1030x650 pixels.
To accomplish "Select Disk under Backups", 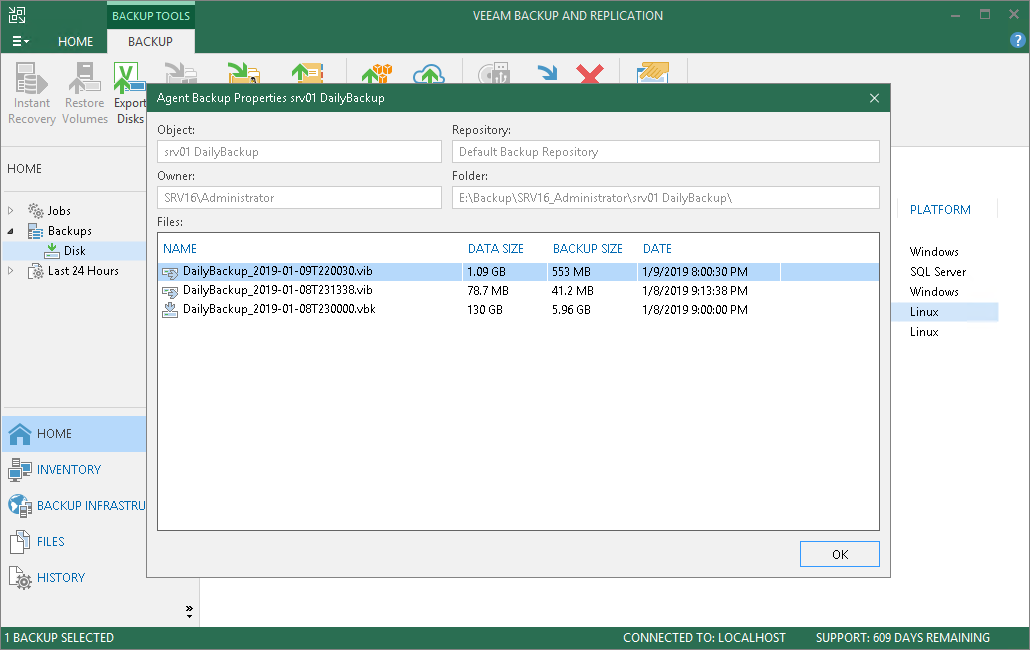I will (x=74, y=251).
